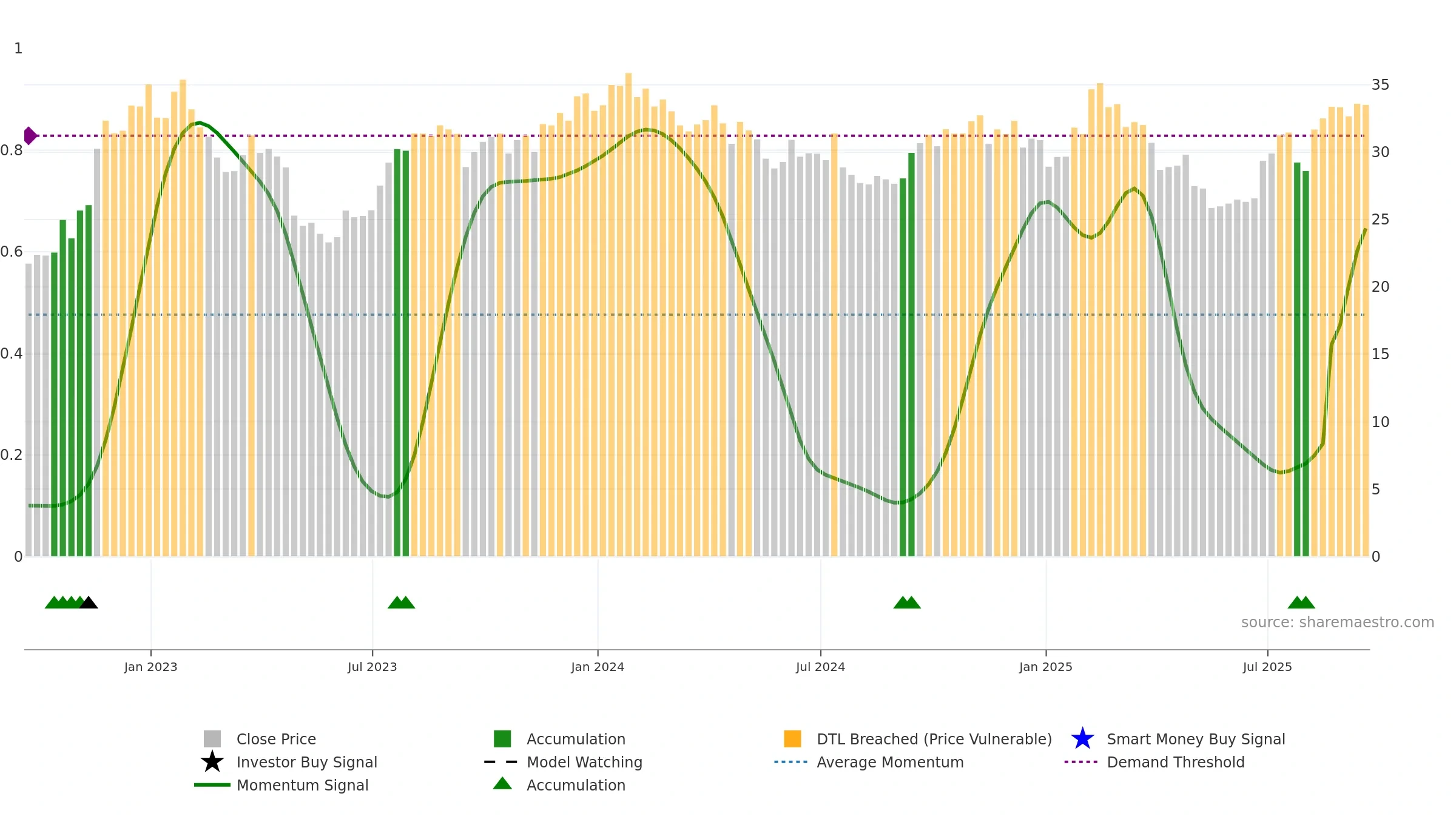The height and width of the screenshot is (819, 1456).
Task: Click accumulation triangles after Jul 2025
Action: point(1301,602)
